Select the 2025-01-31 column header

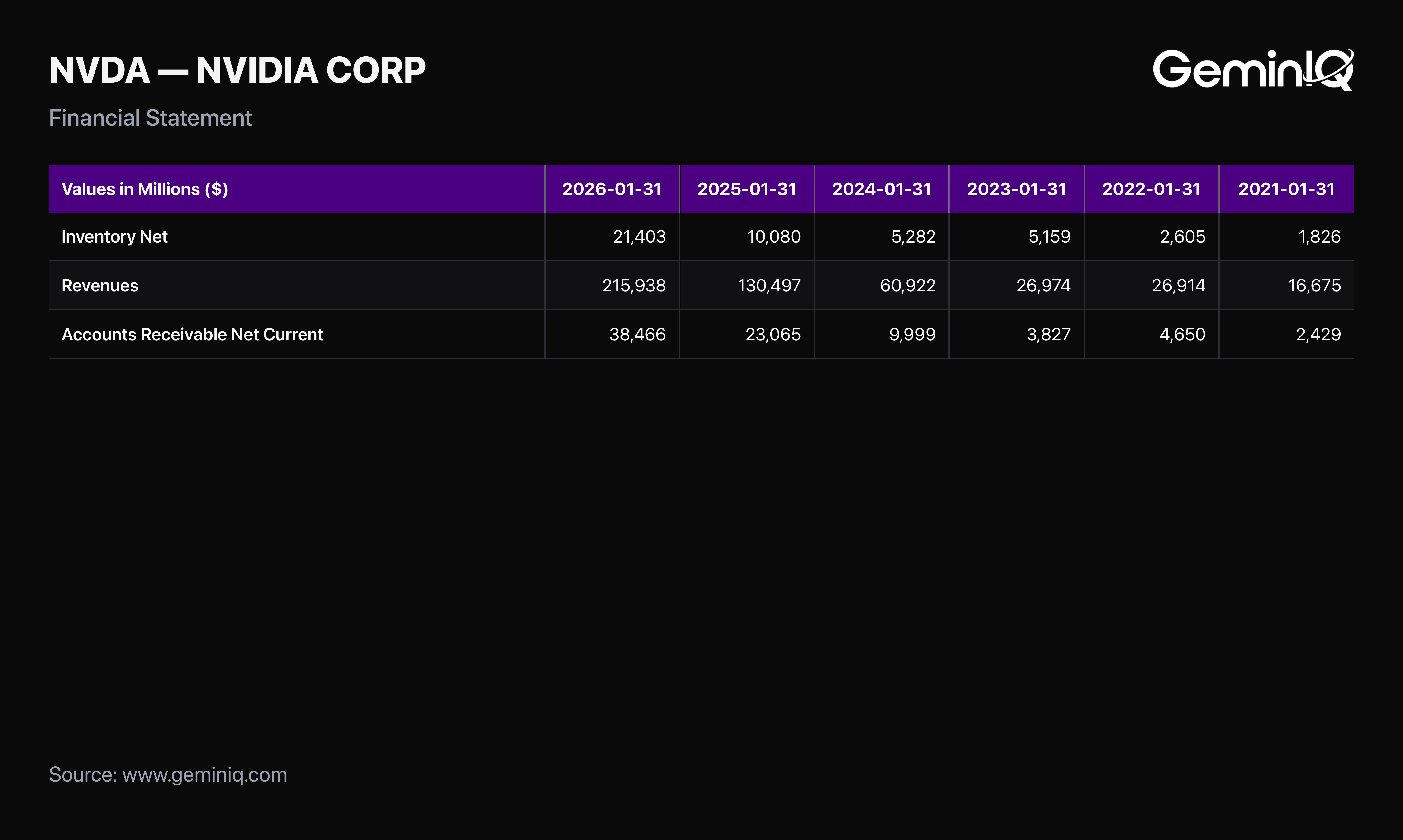pos(747,189)
